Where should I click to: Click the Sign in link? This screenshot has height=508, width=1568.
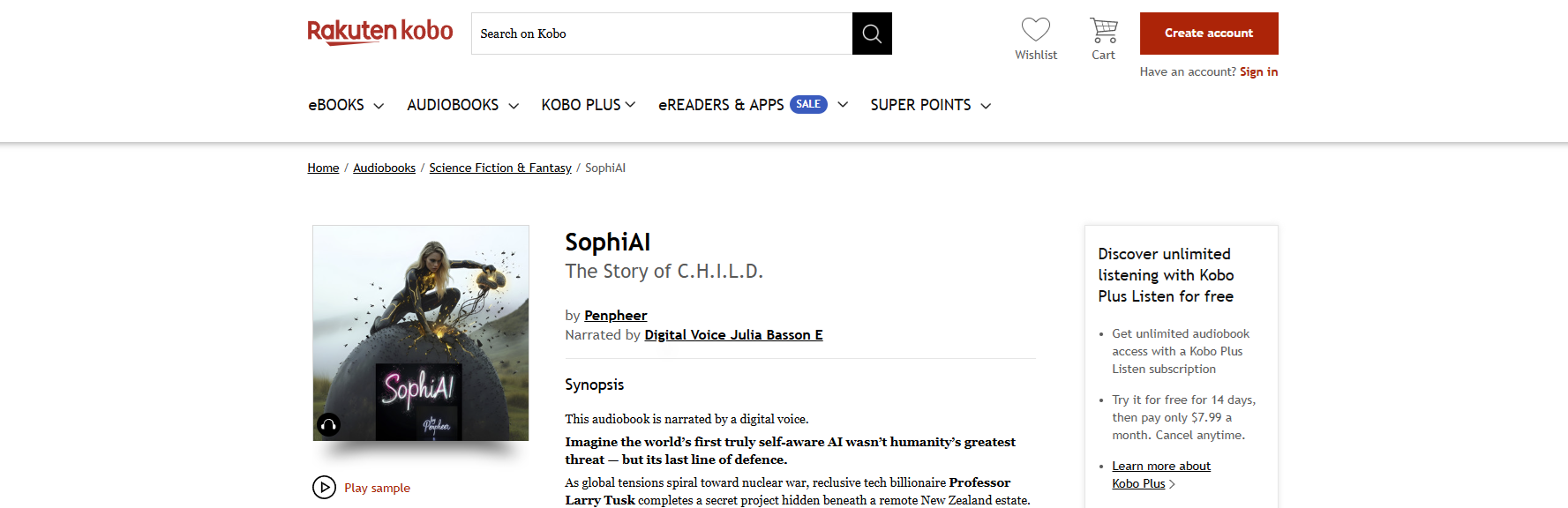pyautogui.click(x=1258, y=71)
